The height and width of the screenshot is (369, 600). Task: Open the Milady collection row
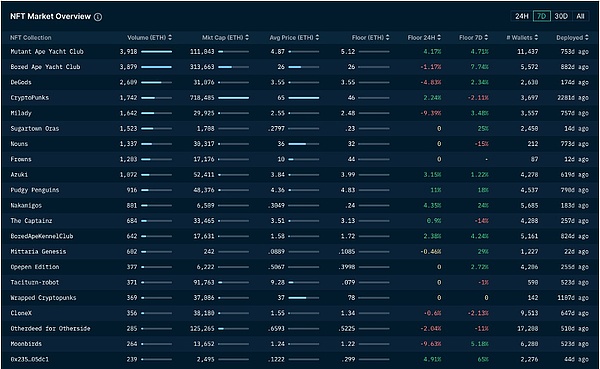click(300, 113)
